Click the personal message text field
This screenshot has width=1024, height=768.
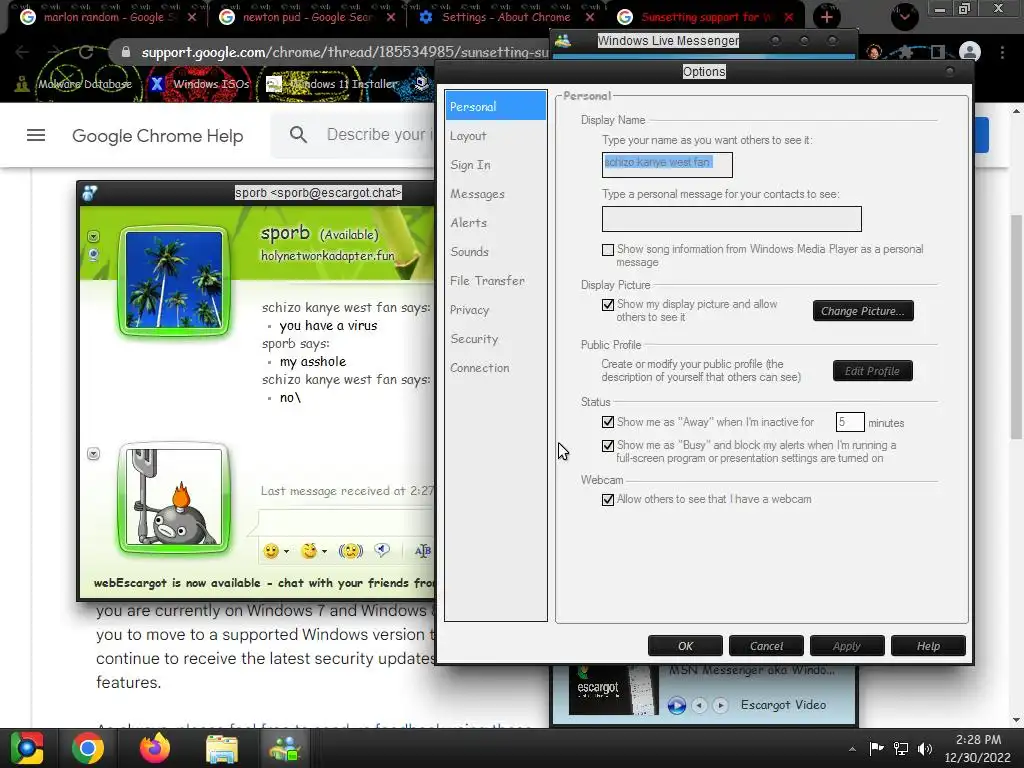pyautogui.click(x=731, y=219)
